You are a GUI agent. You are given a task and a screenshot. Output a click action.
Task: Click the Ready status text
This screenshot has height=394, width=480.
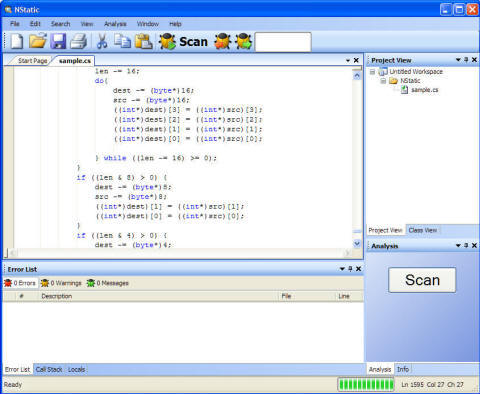click(x=13, y=385)
